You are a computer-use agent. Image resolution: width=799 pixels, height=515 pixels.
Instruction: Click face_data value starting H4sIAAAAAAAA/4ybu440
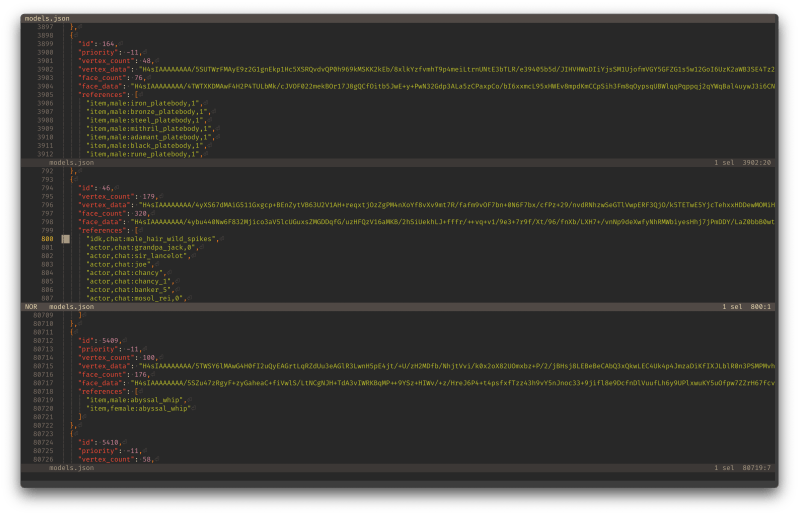[x=452, y=222]
